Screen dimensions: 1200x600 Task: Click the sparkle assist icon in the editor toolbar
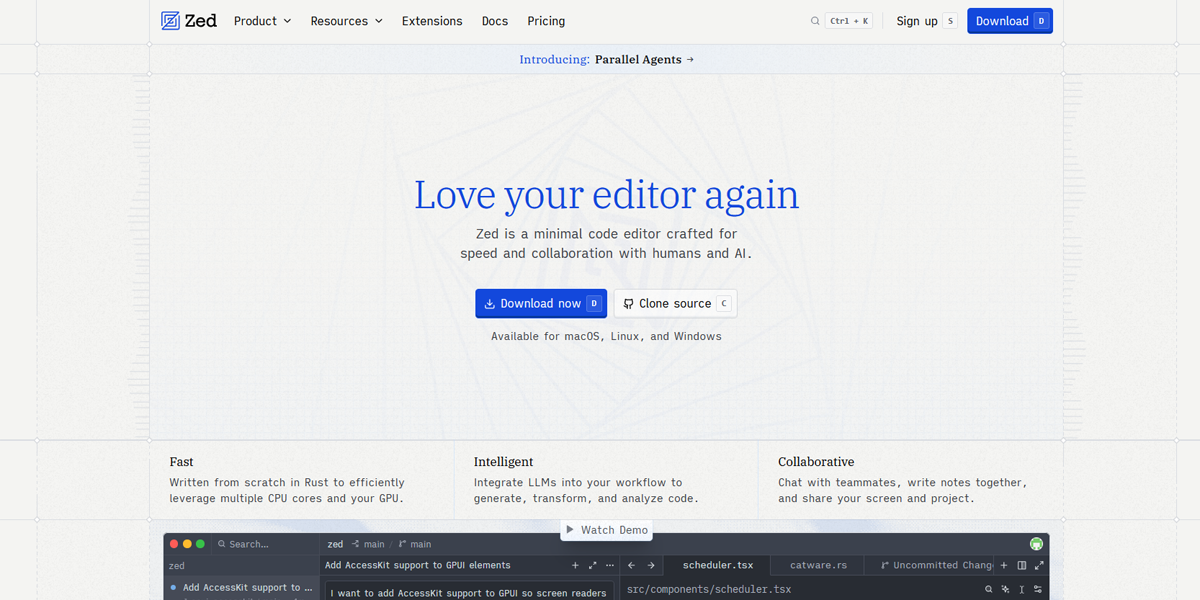(x=1005, y=589)
